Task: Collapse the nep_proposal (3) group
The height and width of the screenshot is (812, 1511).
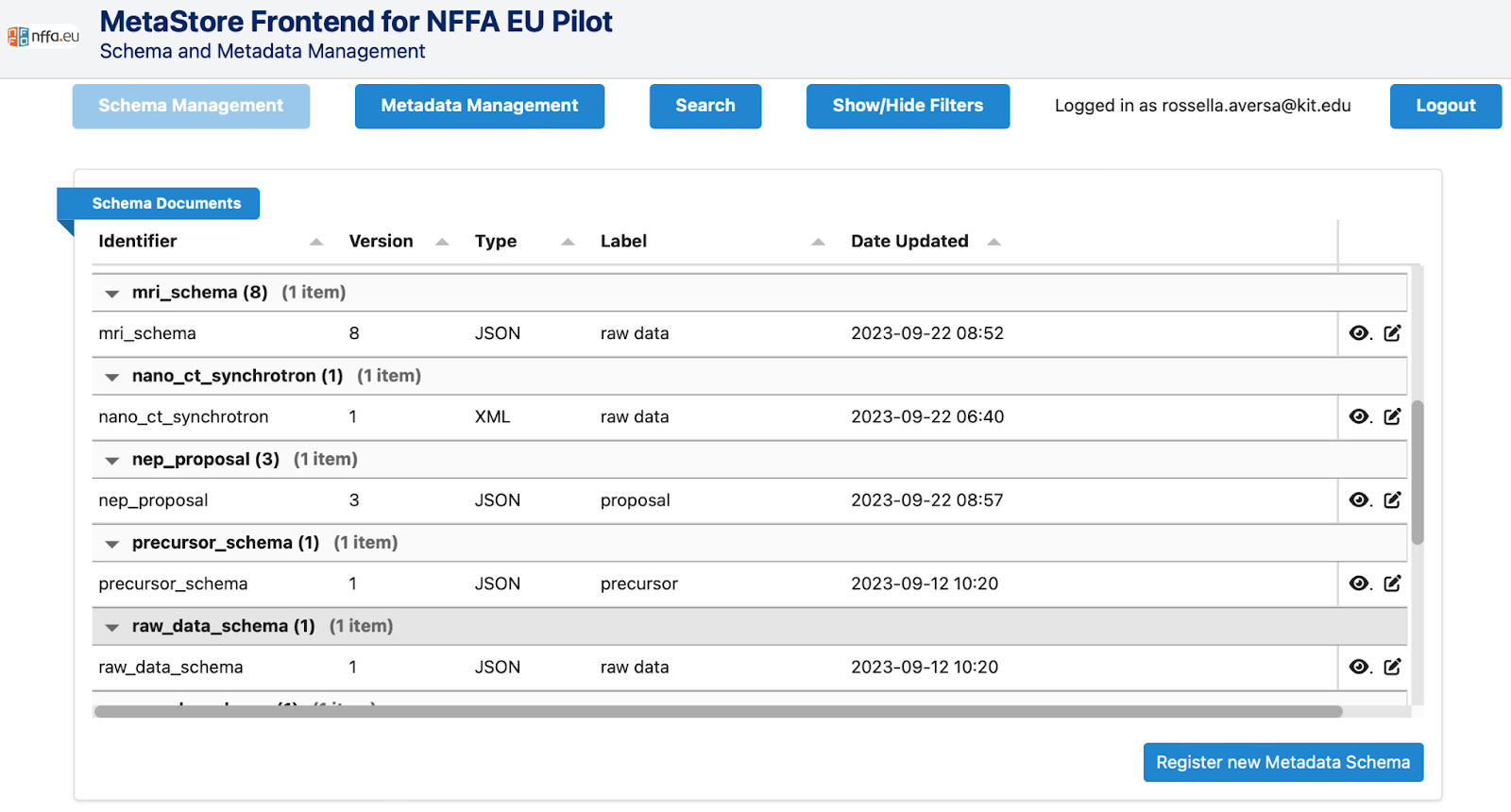Action: click(112, 461)
